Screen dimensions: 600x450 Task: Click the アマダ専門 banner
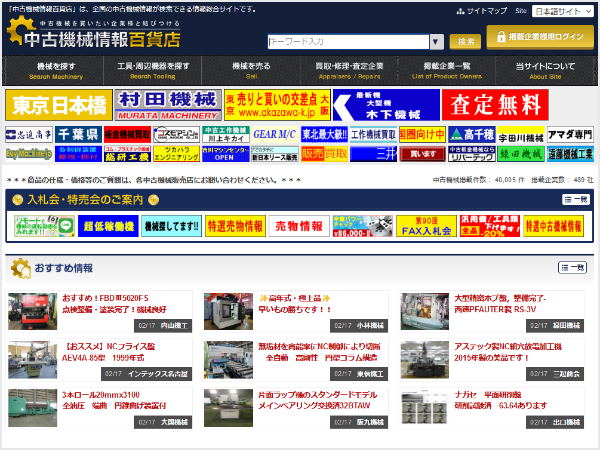pyautogui.click(x=570, y=134)
